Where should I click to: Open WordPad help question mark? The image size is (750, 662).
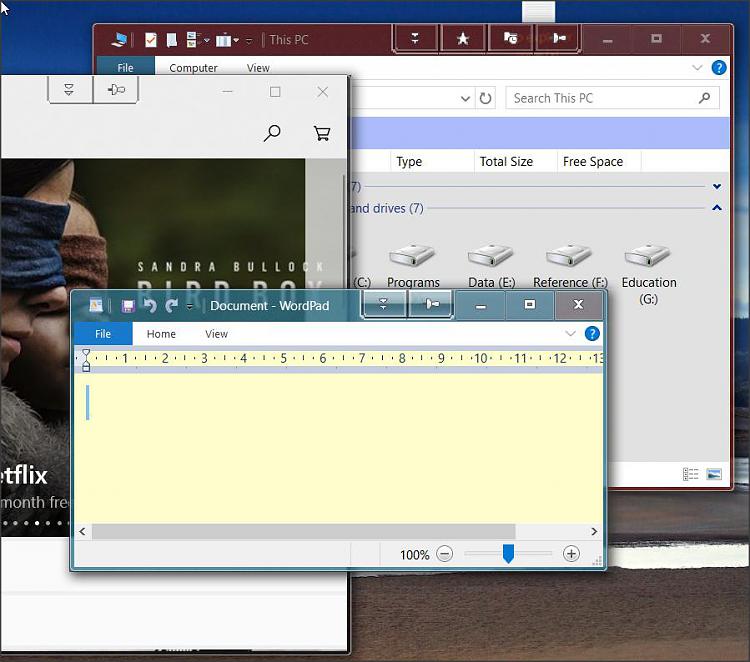coord(592,333)
